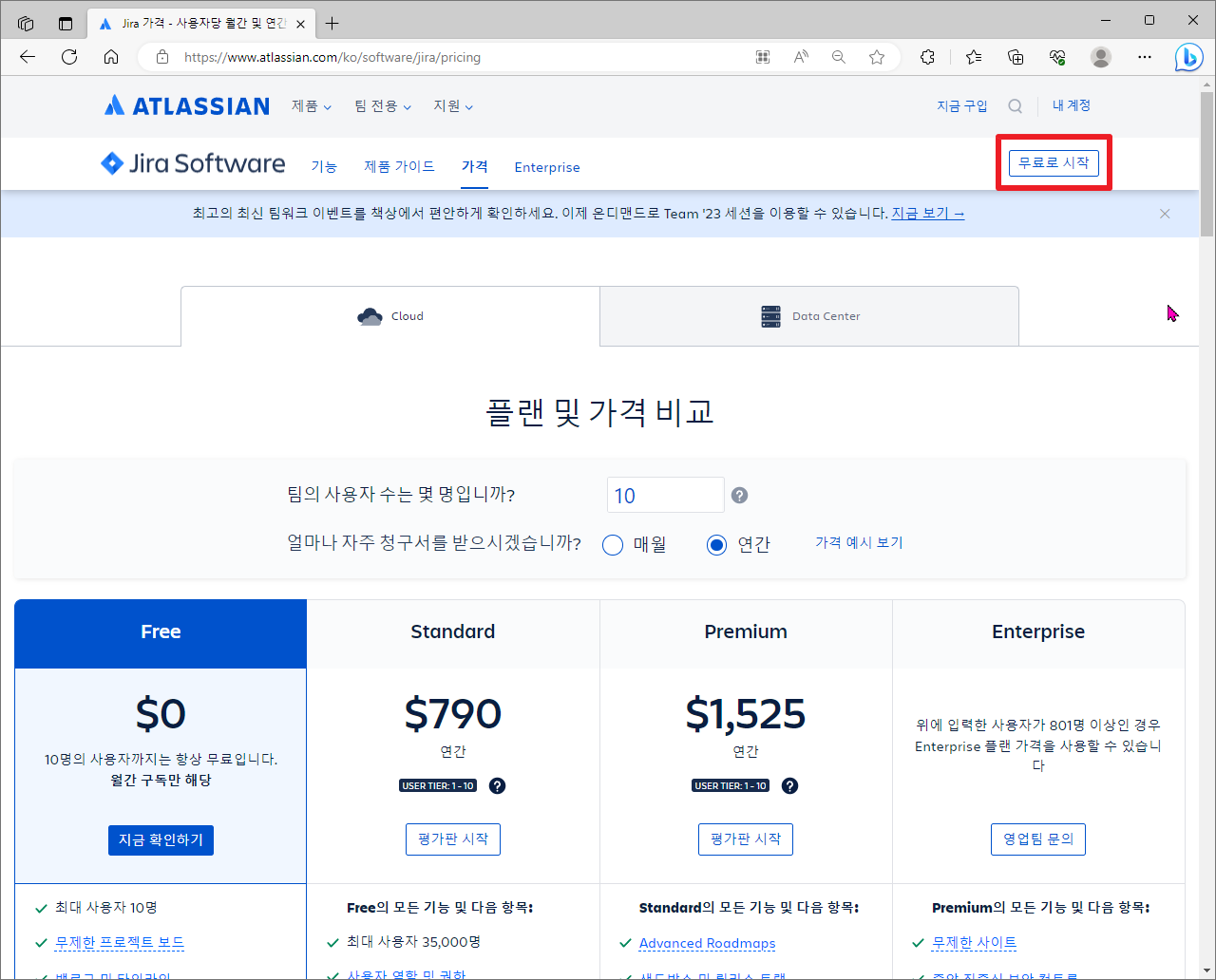Open the 가격 nav item
The width and height of the screenshot is (1216, 980).
pyautogui.click(x=475, y=166)
